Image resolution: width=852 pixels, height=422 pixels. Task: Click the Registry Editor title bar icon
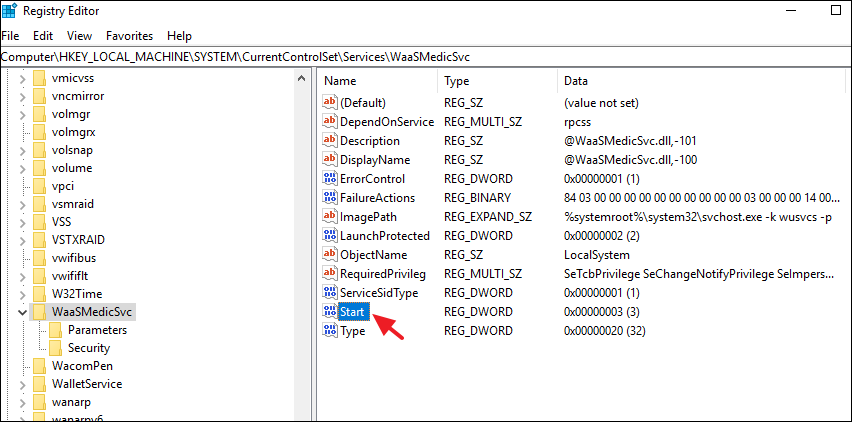(9, 10)
